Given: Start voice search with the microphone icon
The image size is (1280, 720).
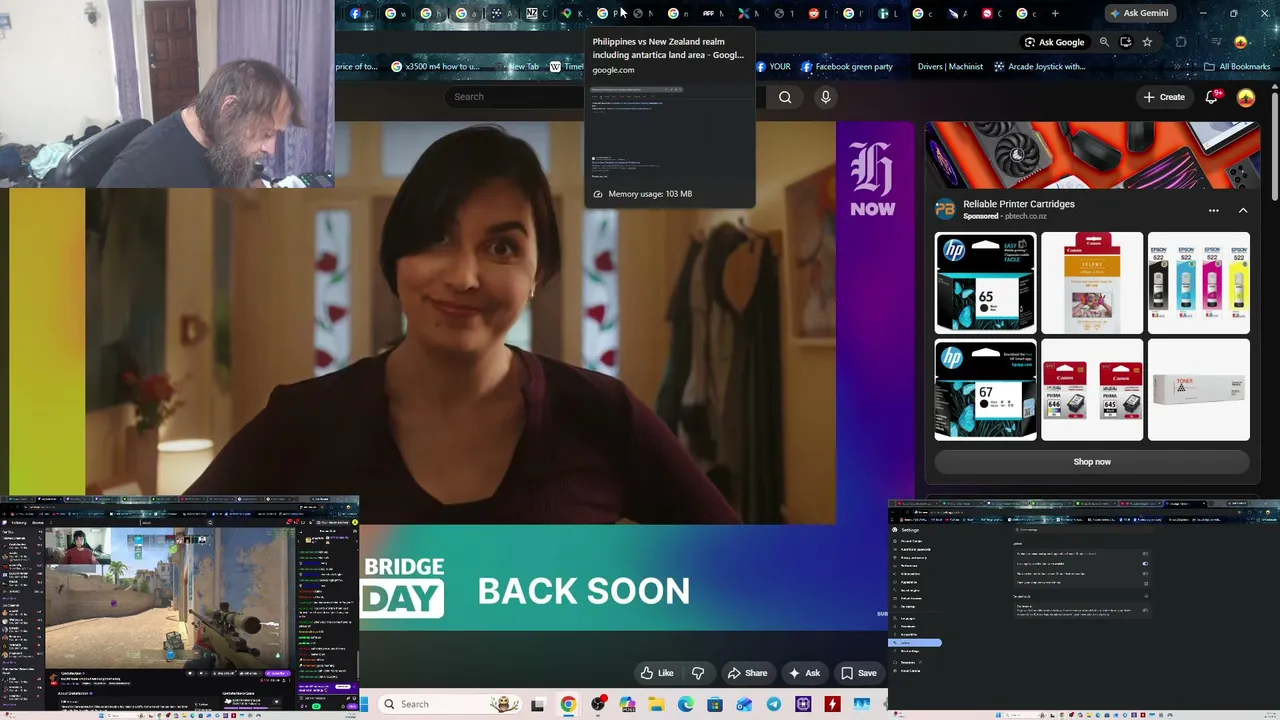Looking at the screenshot, I should [825, 97].
